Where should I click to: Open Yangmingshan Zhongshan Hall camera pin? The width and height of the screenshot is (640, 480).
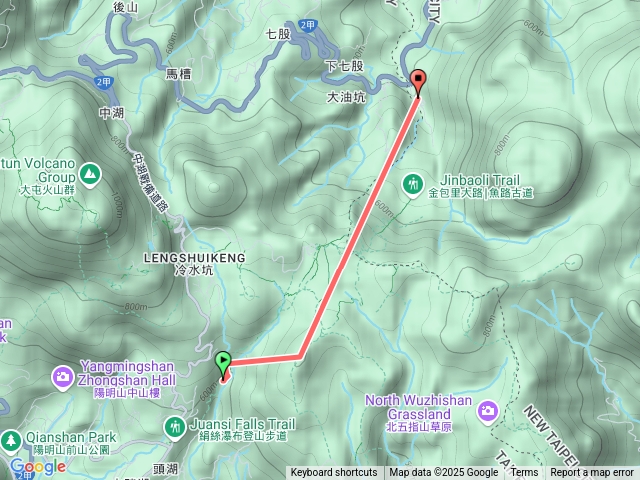(62, 378)
